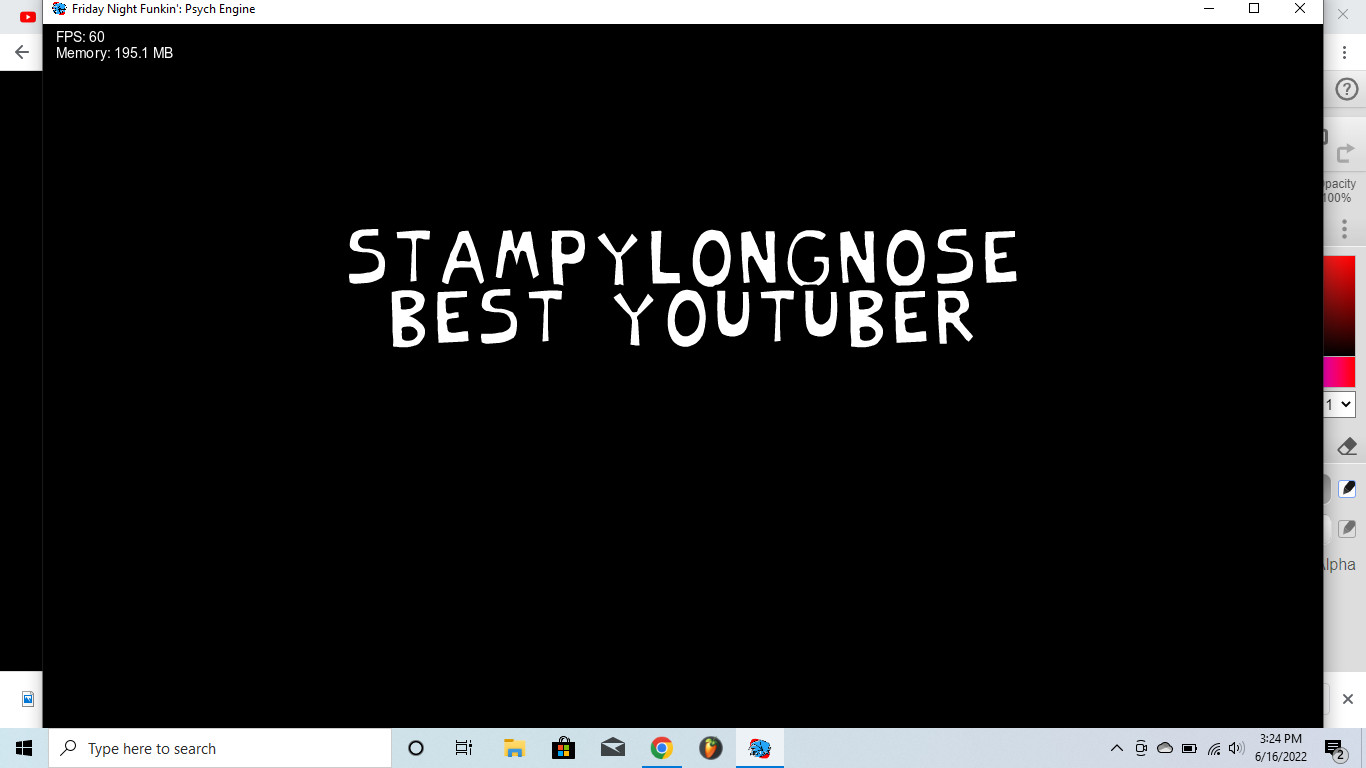Toggle the gray pen mode button

(1347, 528)
